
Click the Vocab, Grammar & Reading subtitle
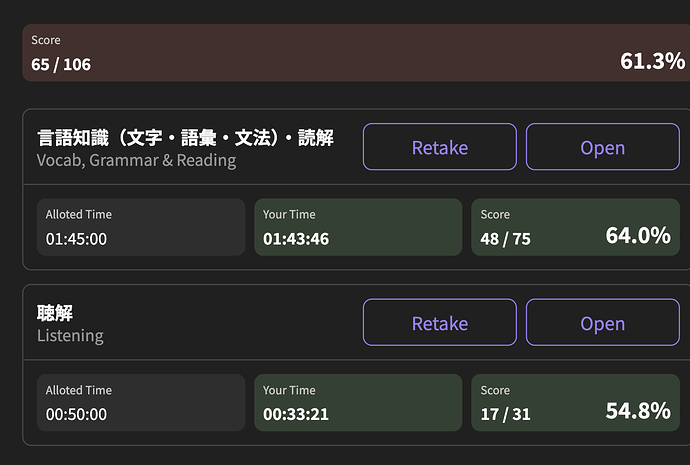[x=136, y=160]
